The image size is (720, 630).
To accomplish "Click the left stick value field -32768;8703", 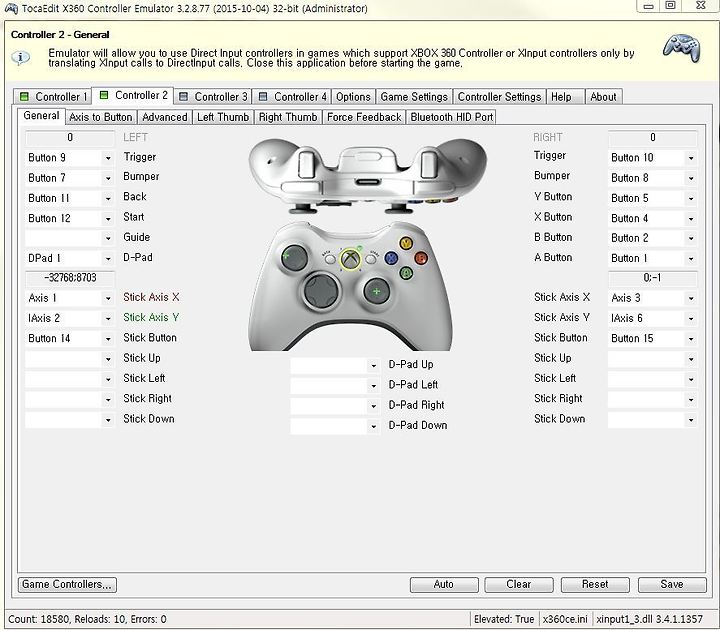I will (70, 278).
